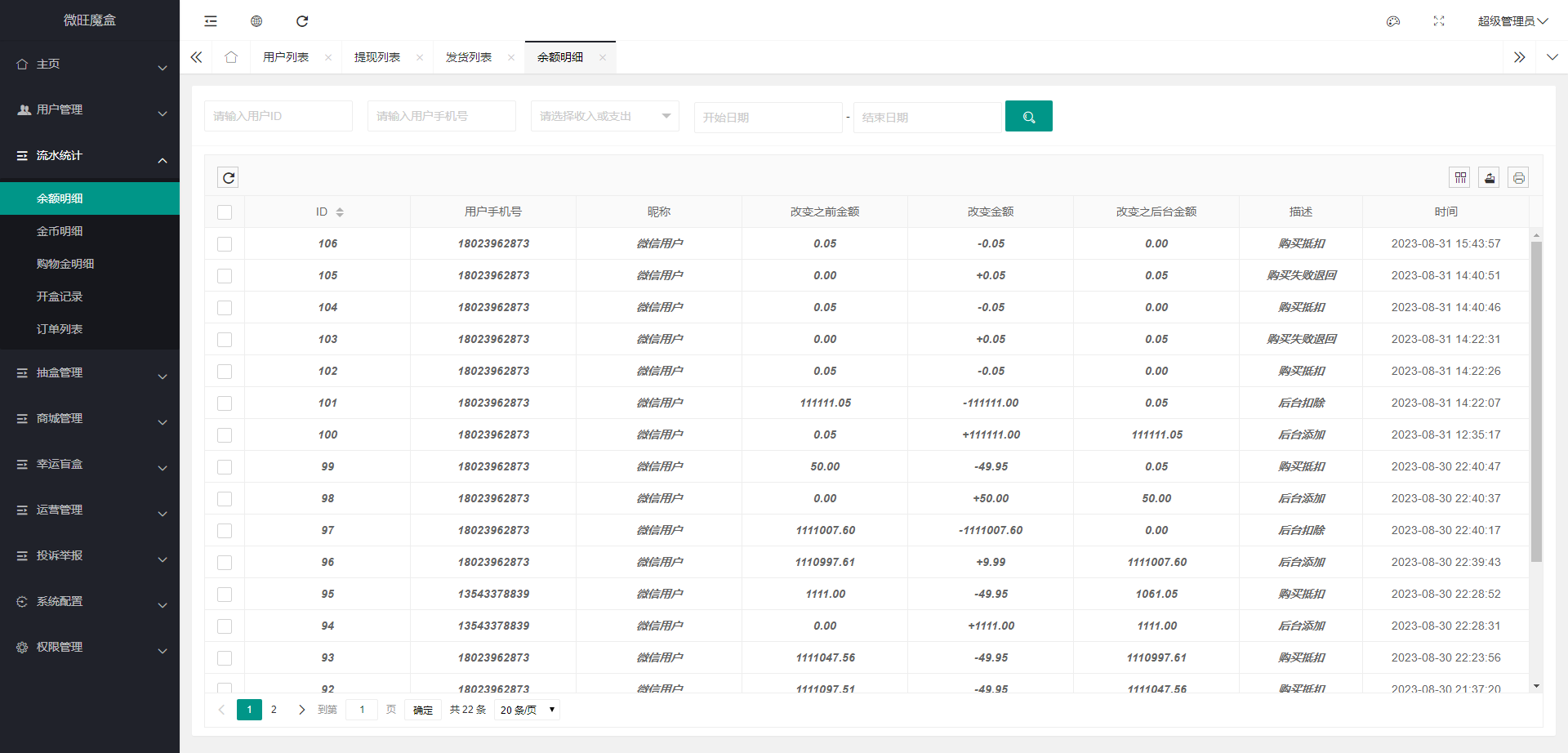
Task: Click the 结束日期 date field
Action: [x=928, y=117]
